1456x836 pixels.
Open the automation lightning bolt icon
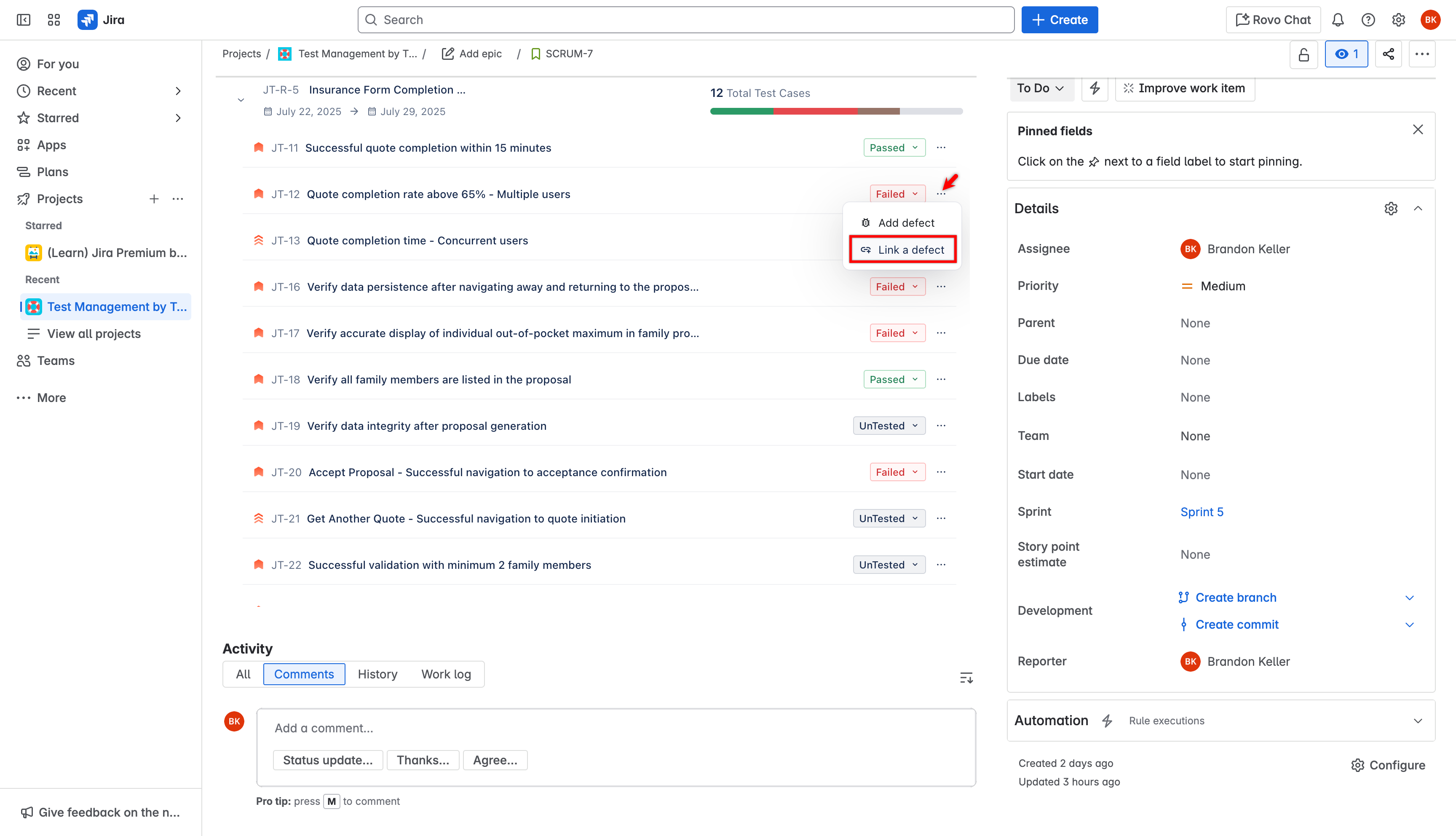coord(1095,88)
